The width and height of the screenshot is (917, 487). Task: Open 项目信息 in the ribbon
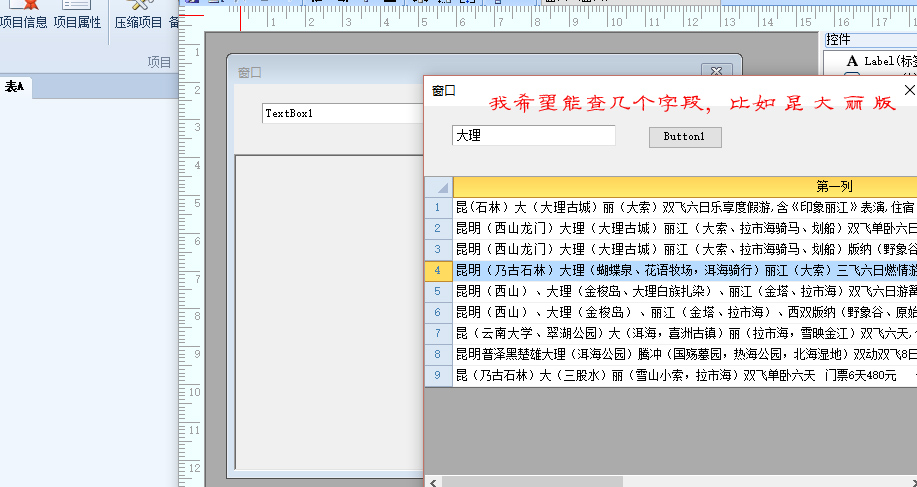[x=24, y=16]
